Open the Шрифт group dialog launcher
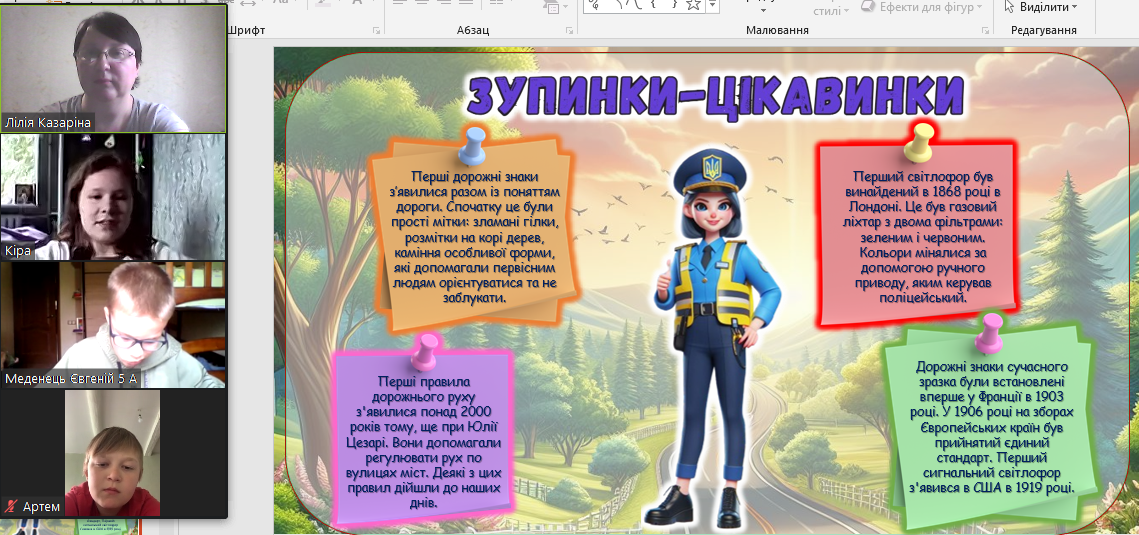 (x=376, y=30)
